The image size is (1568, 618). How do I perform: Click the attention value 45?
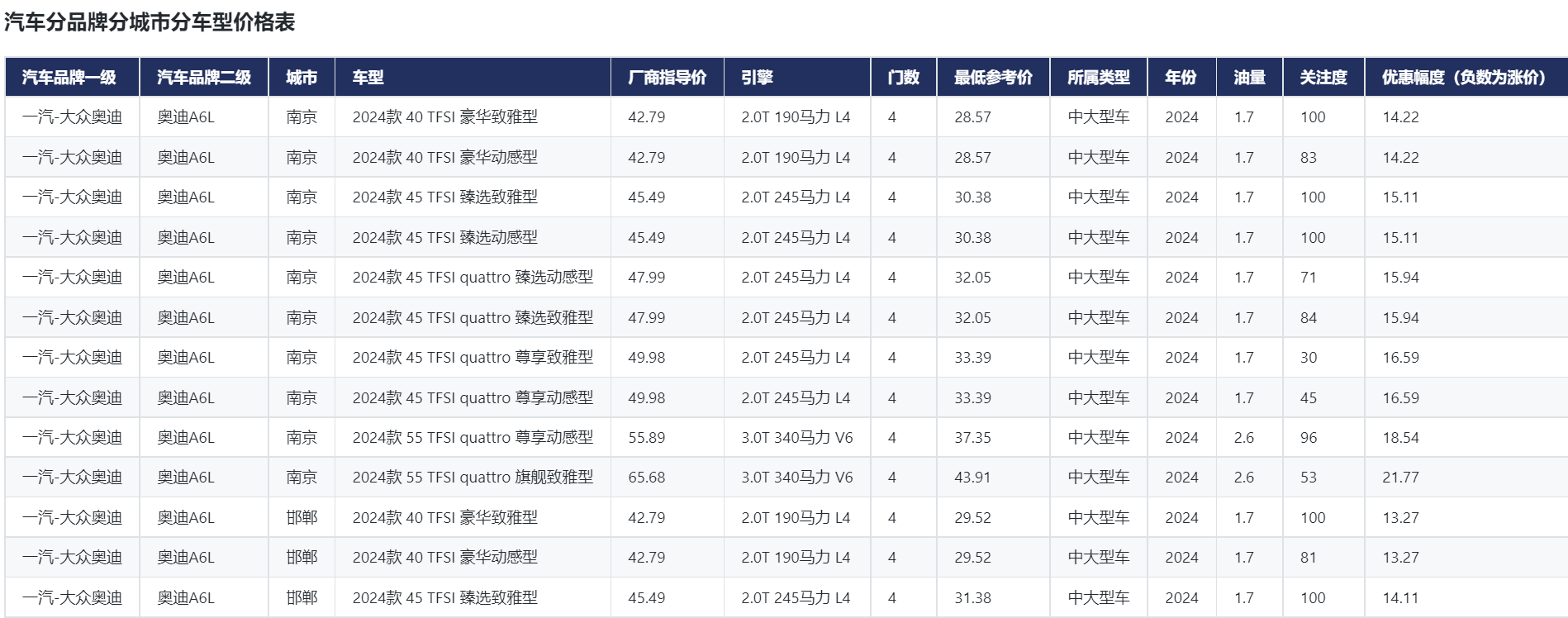[1309, 397]
